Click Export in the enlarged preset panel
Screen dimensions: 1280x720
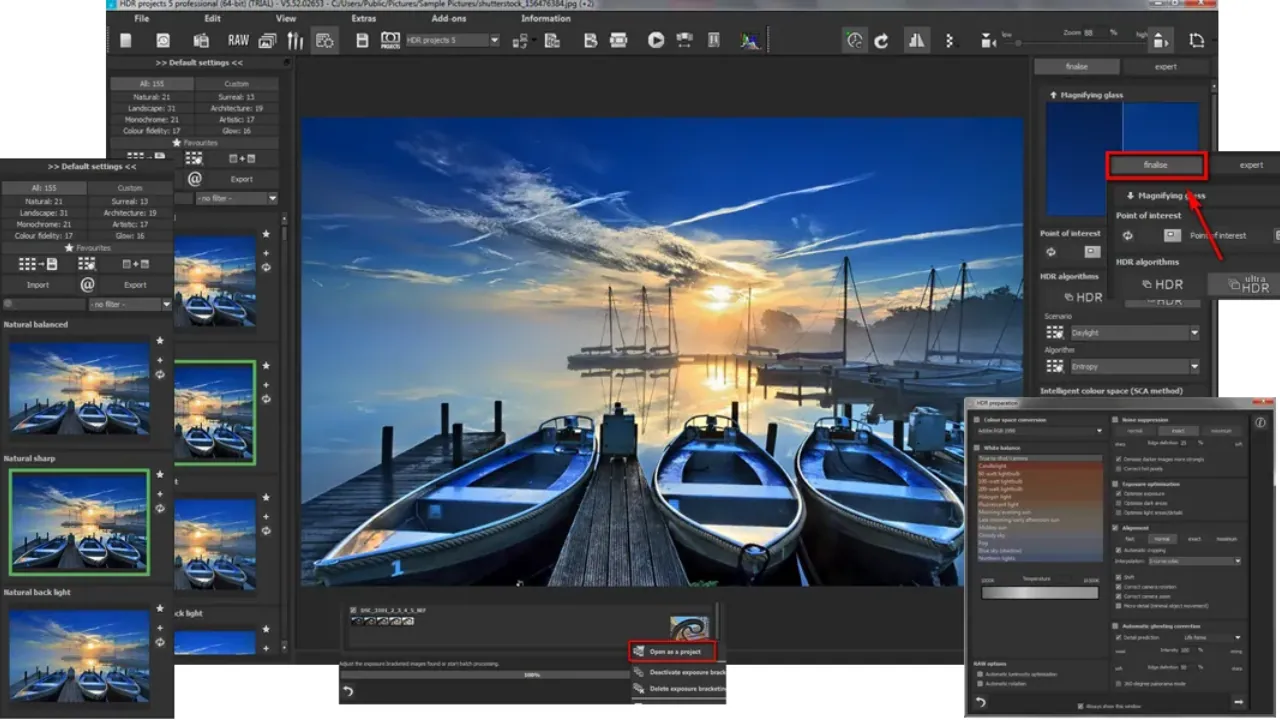click(135, 285)
